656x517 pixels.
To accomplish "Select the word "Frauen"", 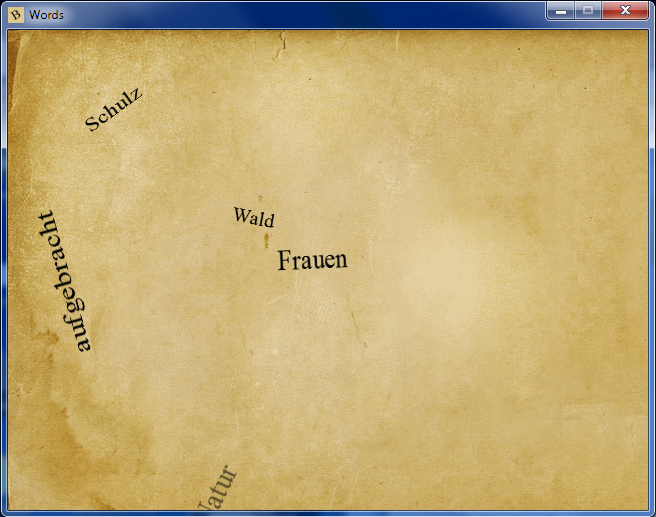I will point(312,260).
